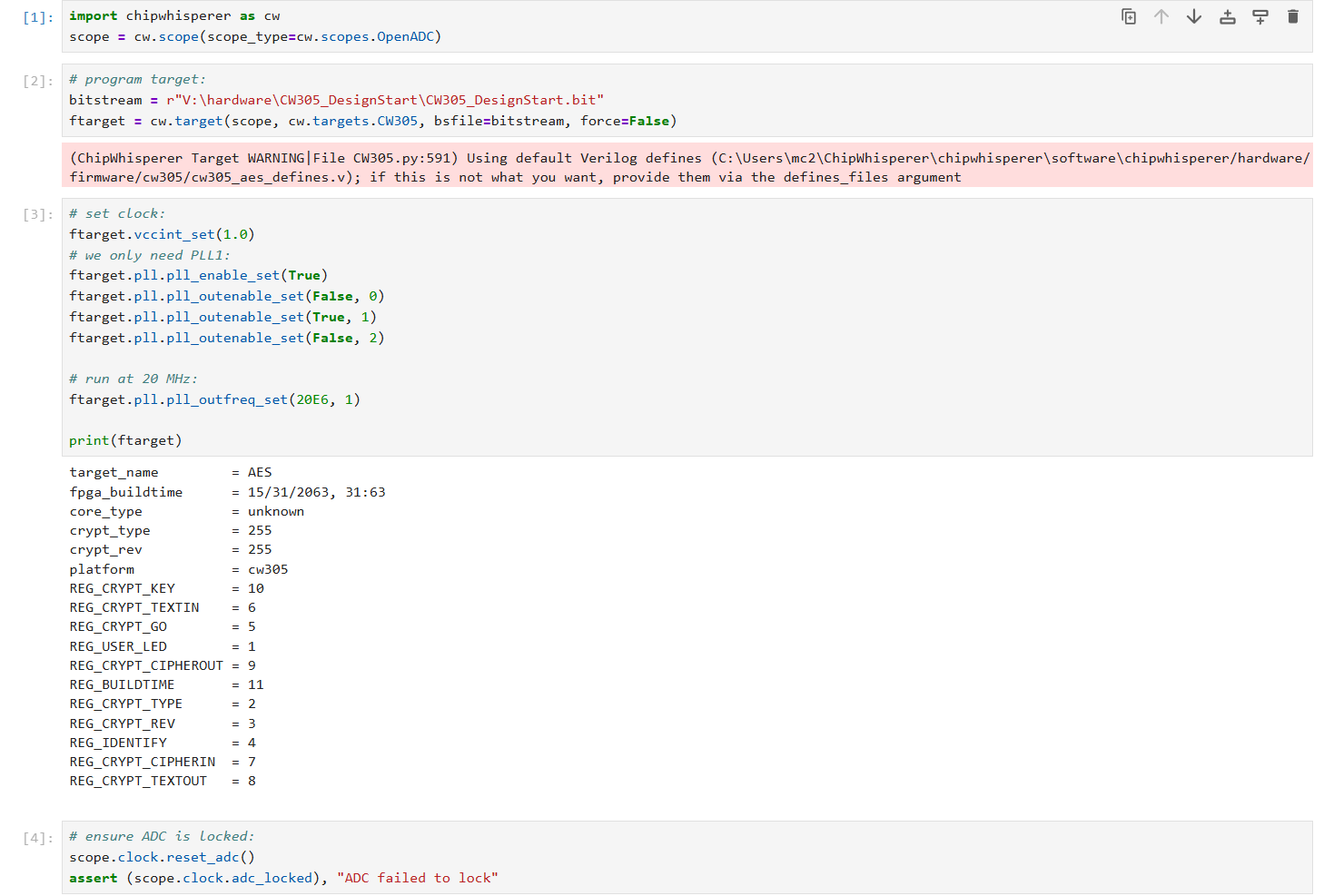This screenshot has height=896, width=1324.
Task: Click the fpga_buildtime output value
Action: (316, 492)
